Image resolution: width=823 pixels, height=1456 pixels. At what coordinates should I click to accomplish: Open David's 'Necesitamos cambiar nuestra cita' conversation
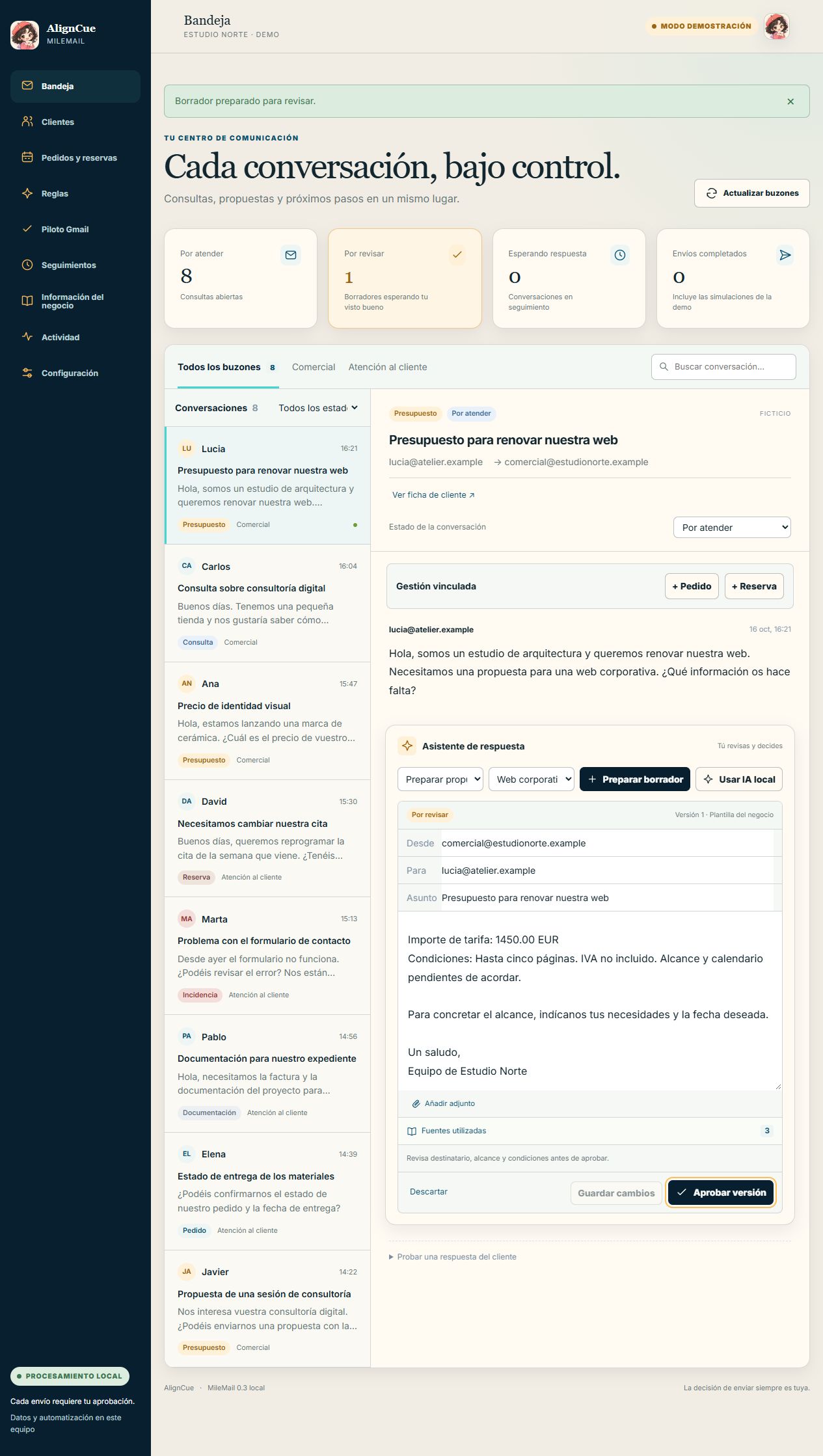tap(267, 839)
